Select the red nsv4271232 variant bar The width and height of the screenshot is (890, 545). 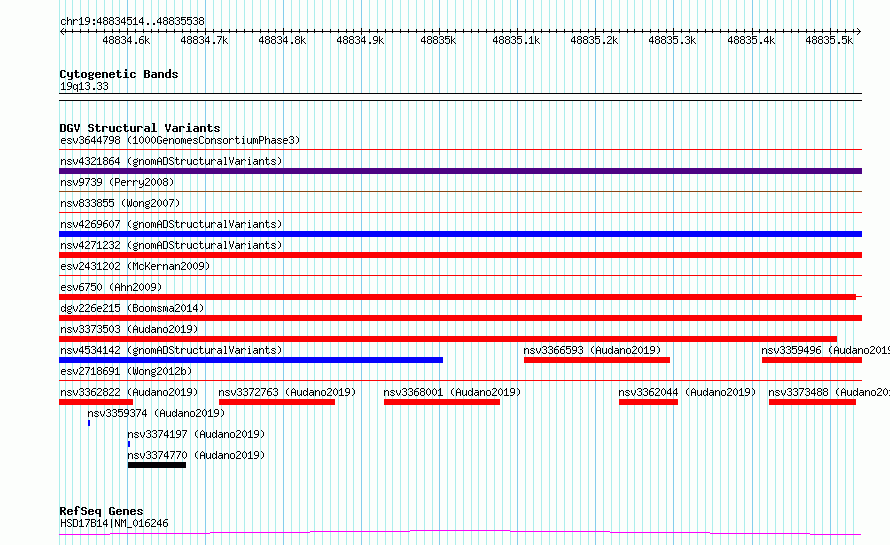click(x=460, y=255)
